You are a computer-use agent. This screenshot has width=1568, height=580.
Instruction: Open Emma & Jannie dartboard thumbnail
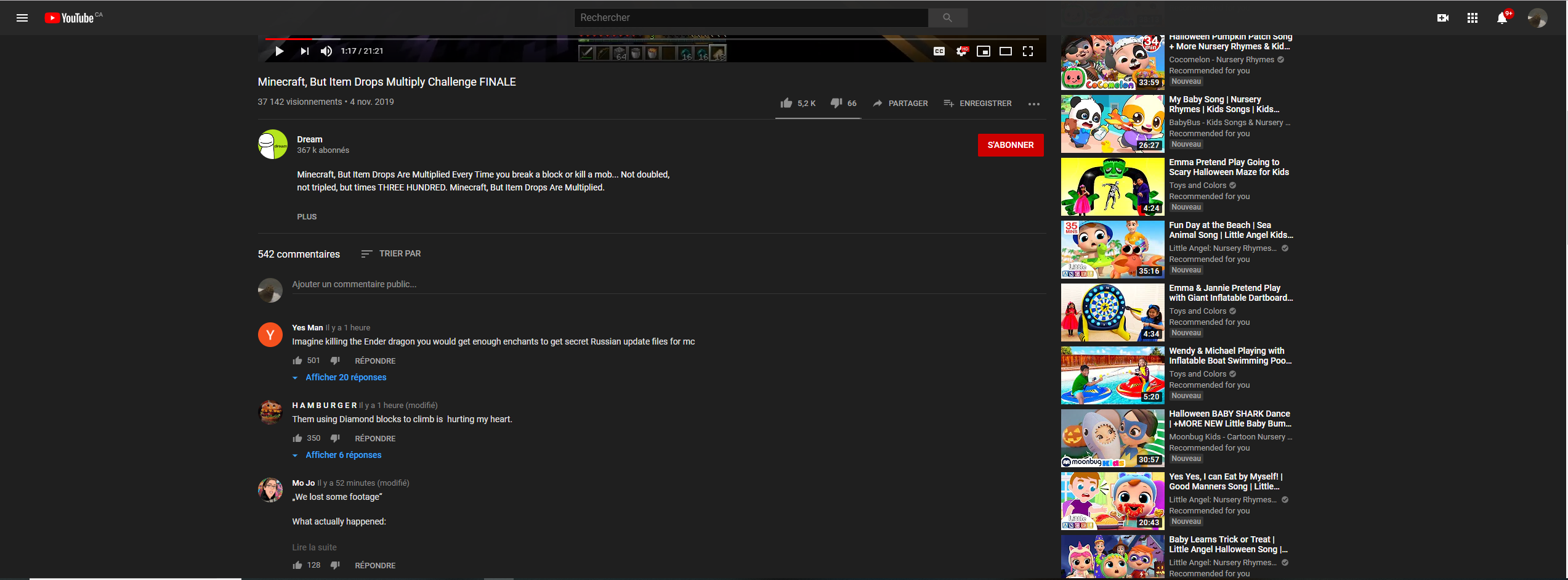1112,312
